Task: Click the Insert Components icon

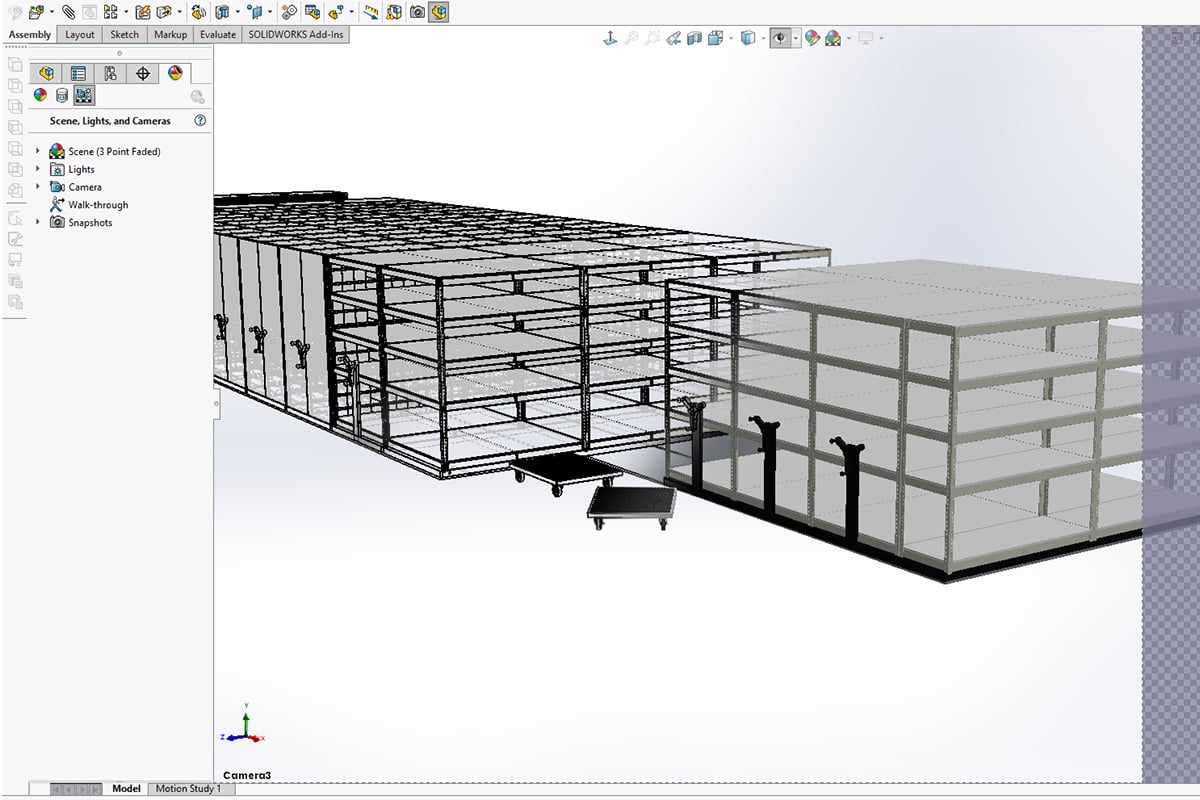Action: click(36, 13)
